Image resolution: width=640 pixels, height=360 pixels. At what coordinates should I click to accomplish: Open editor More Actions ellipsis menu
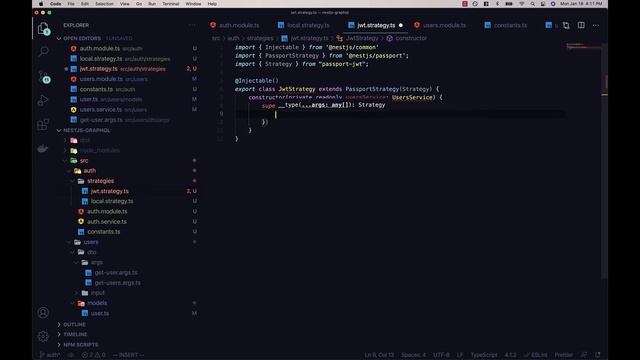click(596, 25)
